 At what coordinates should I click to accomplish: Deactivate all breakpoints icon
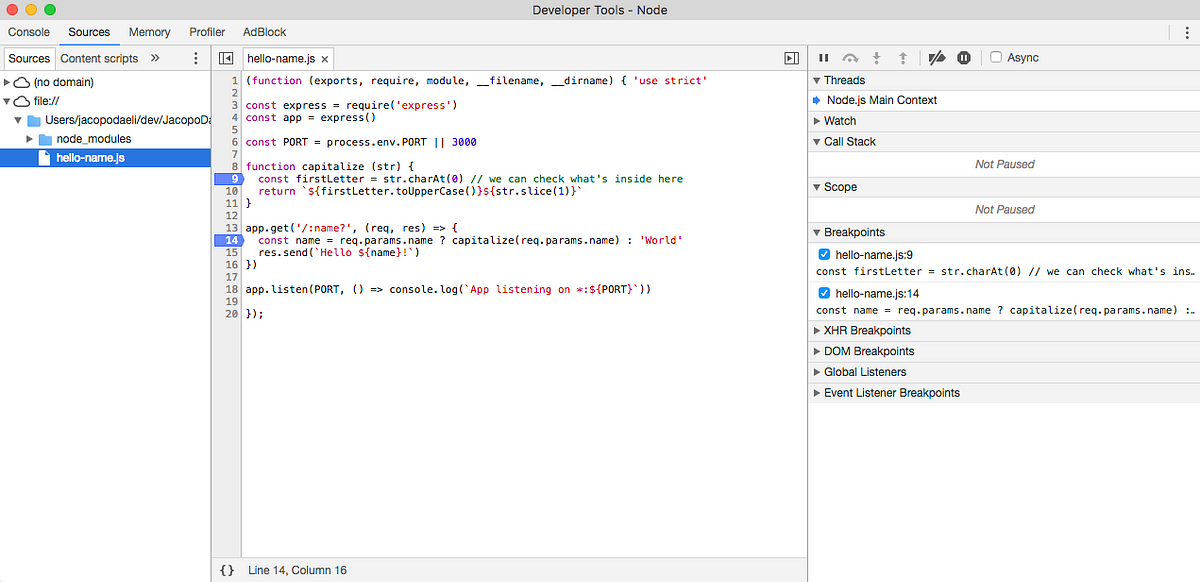pos(937,58)
